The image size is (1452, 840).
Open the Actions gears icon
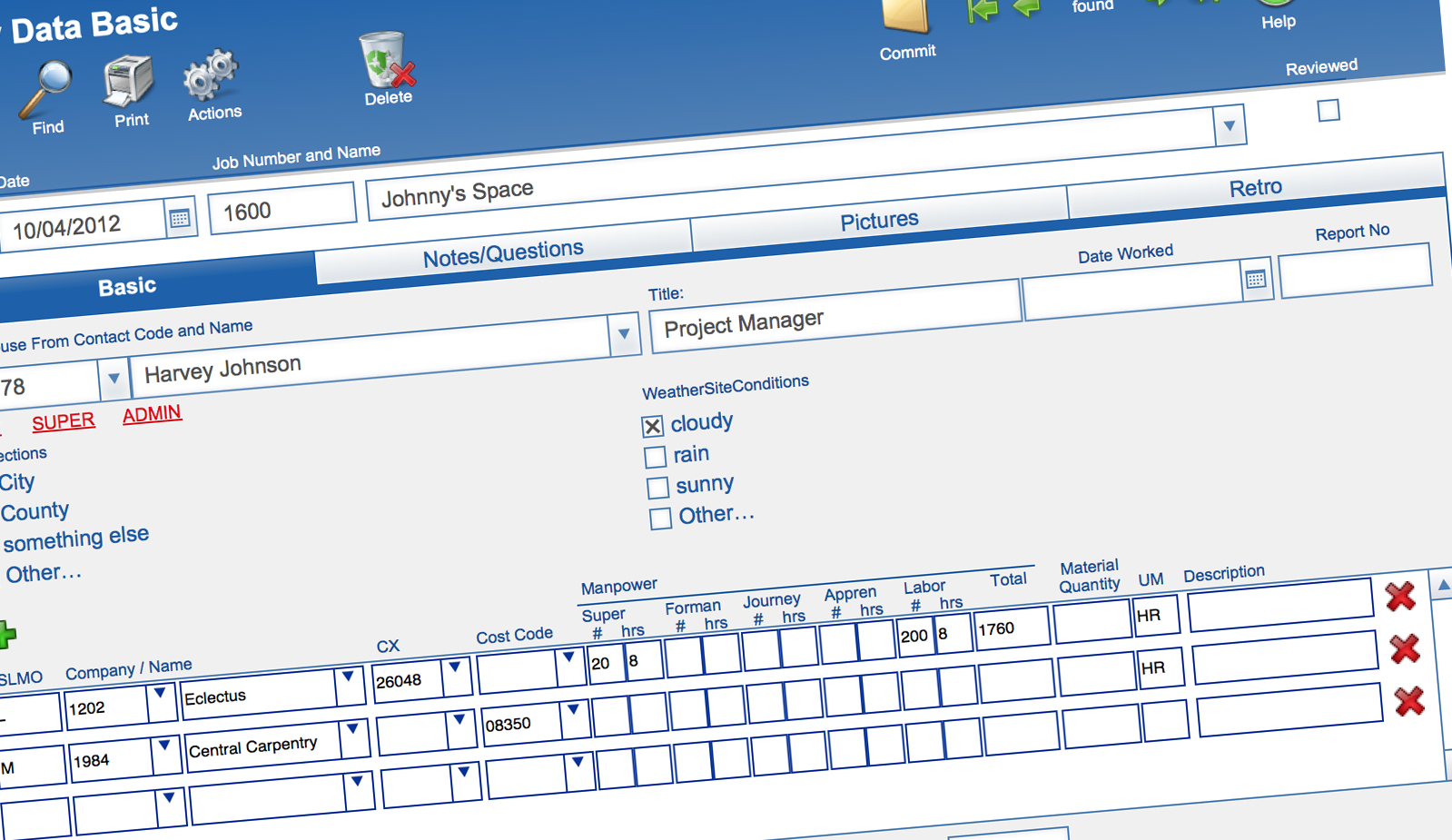[211, 74]
